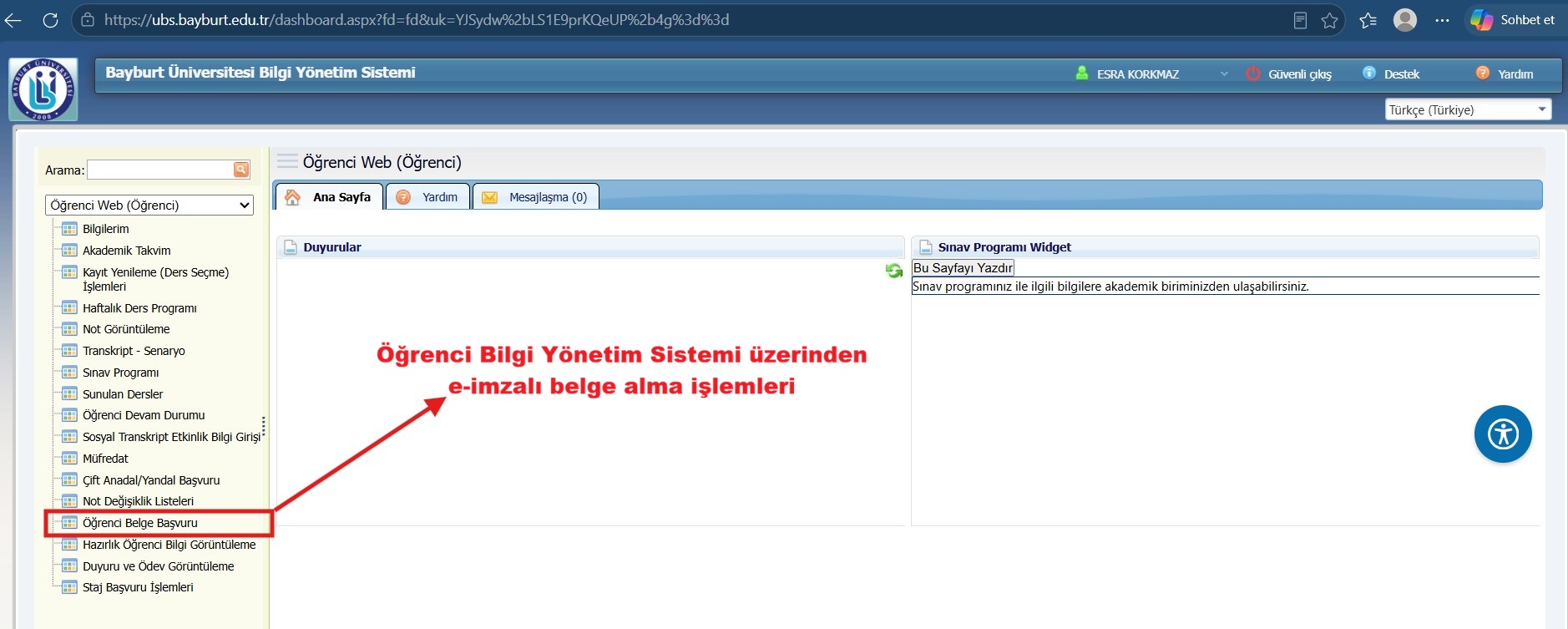This screenshot has height=629, width=1568.
Task: Open Öğrenci Belge Başvuru
Action: tap(140, 523)
